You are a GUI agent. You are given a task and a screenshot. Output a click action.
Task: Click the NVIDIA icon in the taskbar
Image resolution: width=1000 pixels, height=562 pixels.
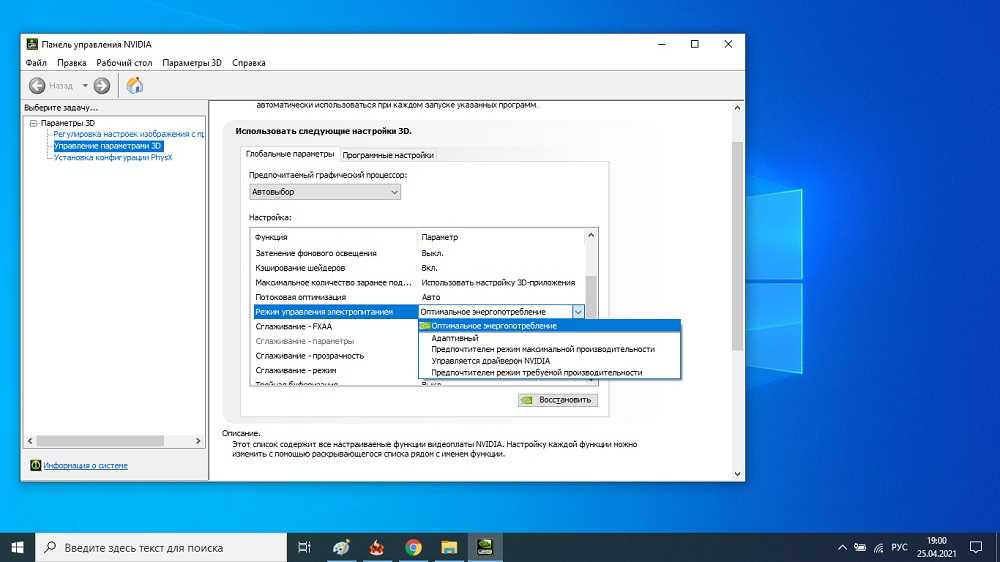486,547
